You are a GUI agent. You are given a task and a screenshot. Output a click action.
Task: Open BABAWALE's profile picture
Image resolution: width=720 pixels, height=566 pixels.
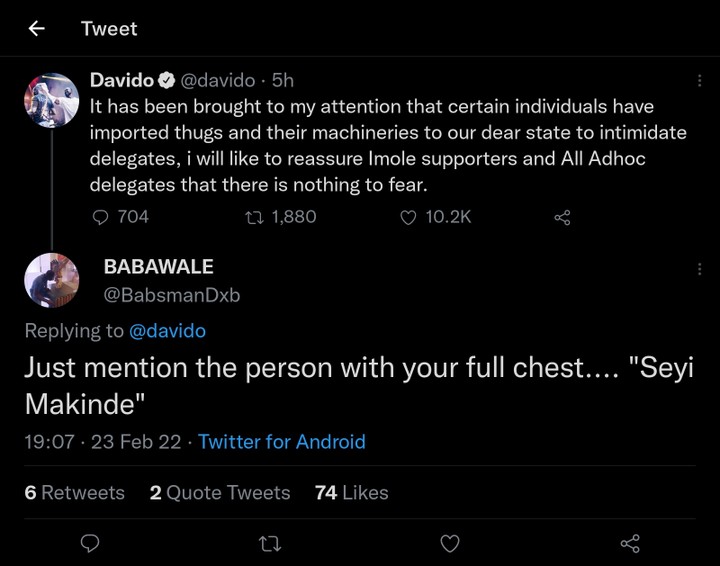(51, 281)
